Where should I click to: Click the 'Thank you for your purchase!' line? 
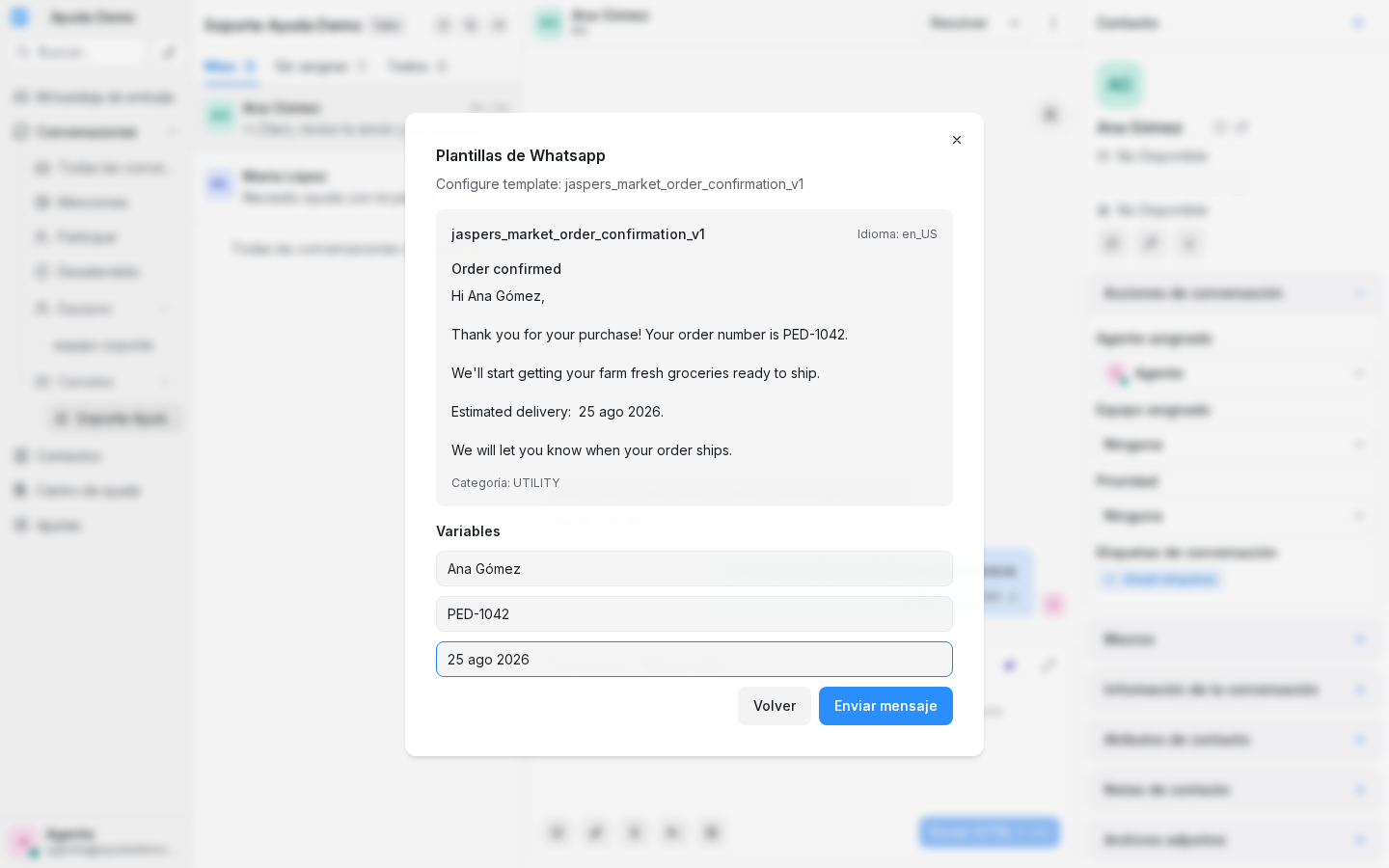coord(649,335)
